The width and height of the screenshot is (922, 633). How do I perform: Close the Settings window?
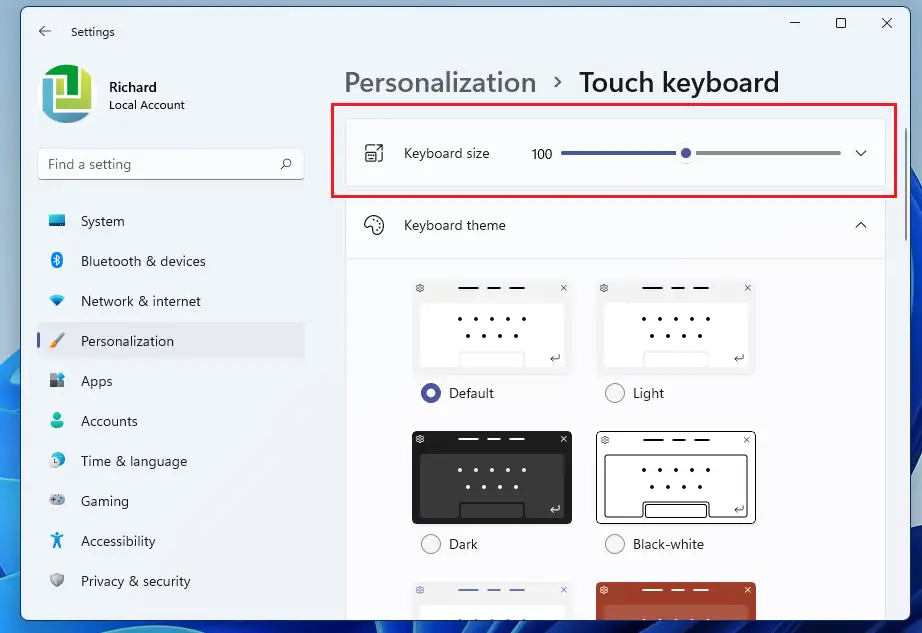pos(887,23)
